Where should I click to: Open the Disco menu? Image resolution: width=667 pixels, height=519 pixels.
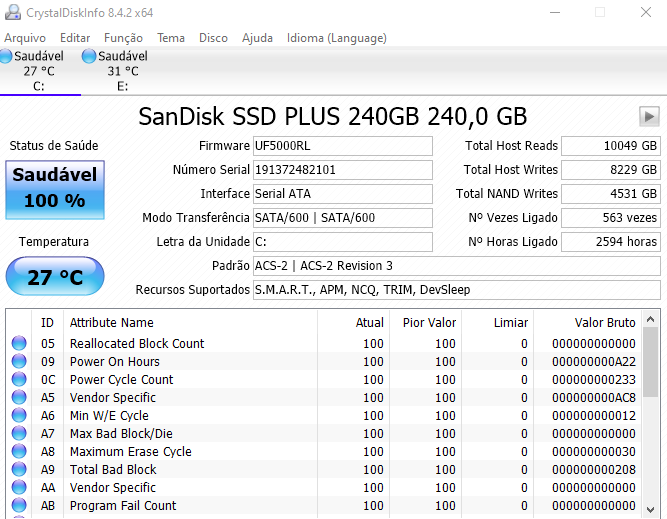[x=213, y=38]
